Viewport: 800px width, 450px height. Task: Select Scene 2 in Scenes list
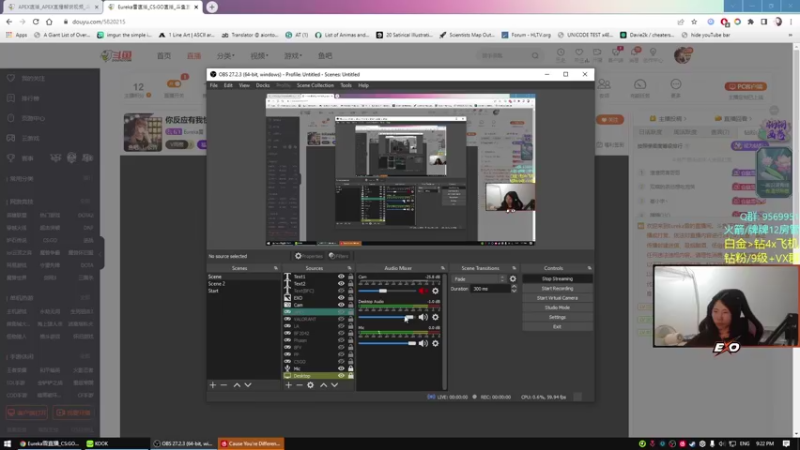click(x=243, y=284)
